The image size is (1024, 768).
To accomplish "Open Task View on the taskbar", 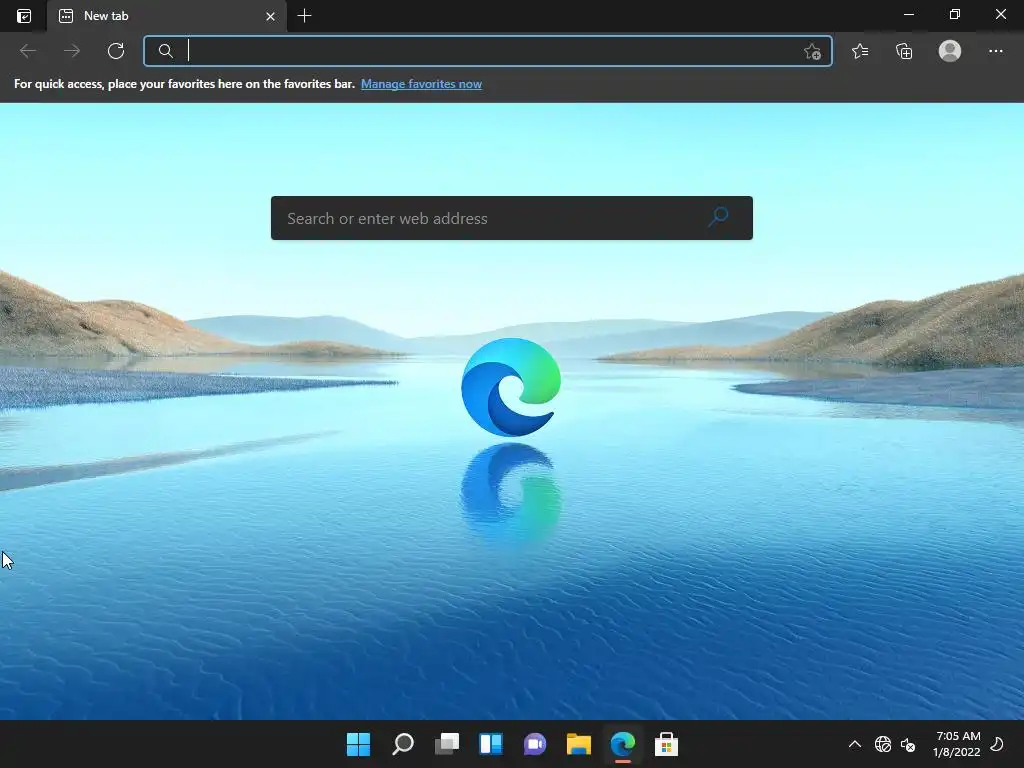I will [x=447, y=744].
